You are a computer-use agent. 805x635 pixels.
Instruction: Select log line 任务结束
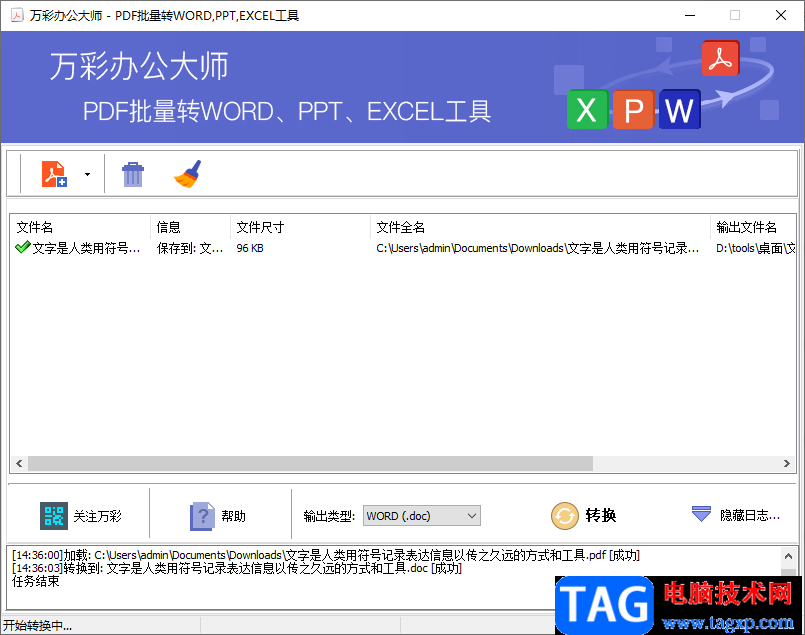(35, 582)
